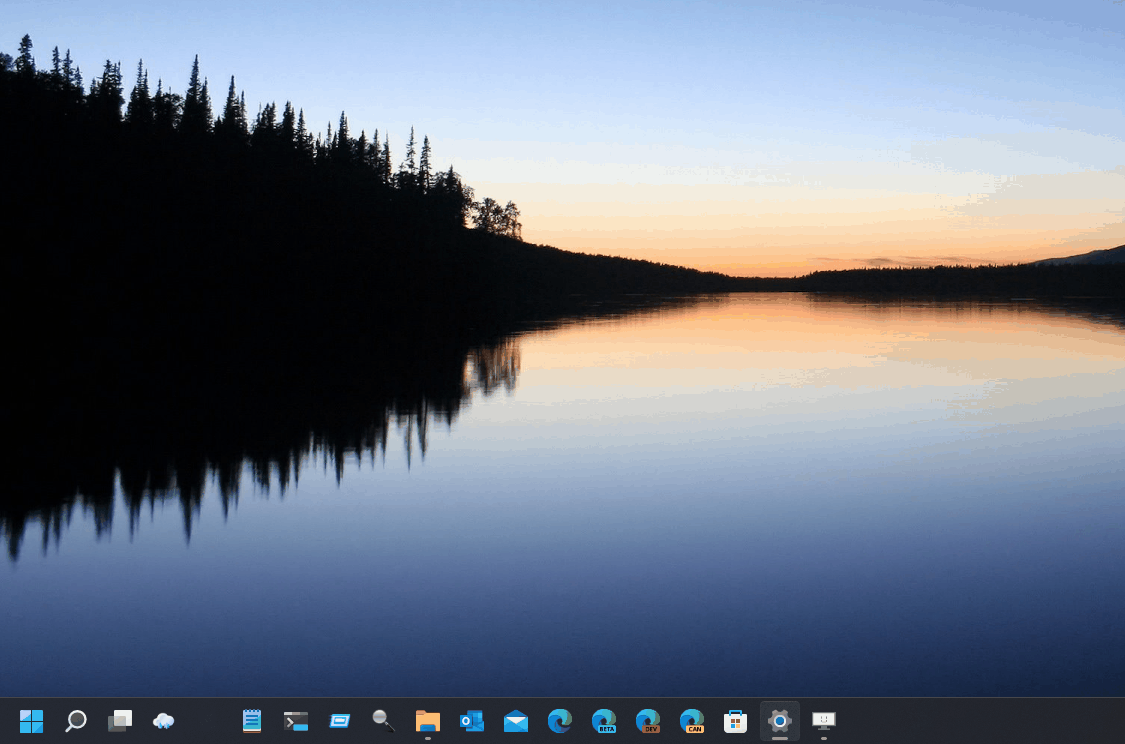Open the Mail app
Screen dimensions: 1125x744
515,720
